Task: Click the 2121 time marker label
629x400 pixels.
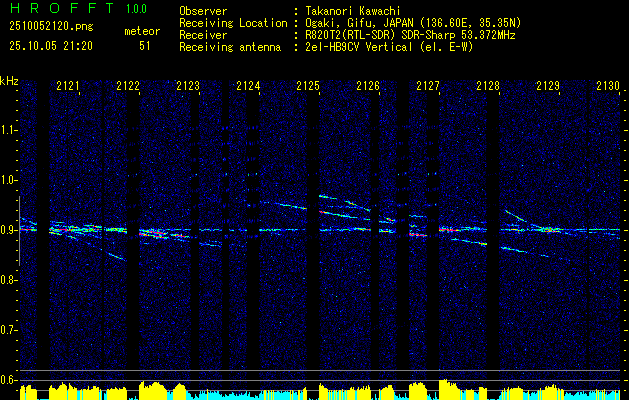Action: (x=68, y=85)
